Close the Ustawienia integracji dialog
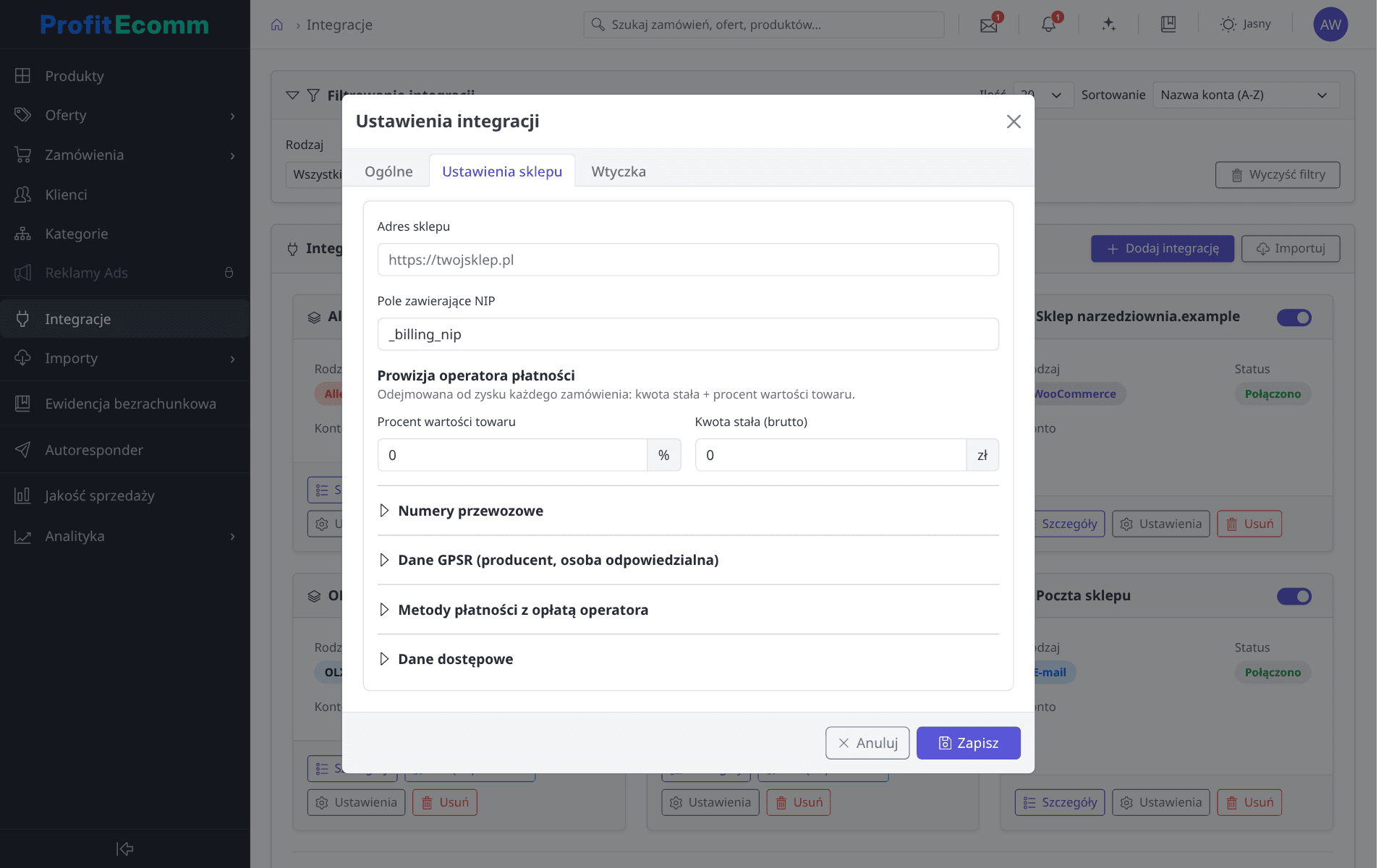The image size is (1389, 868). [x=1014, y=122]
